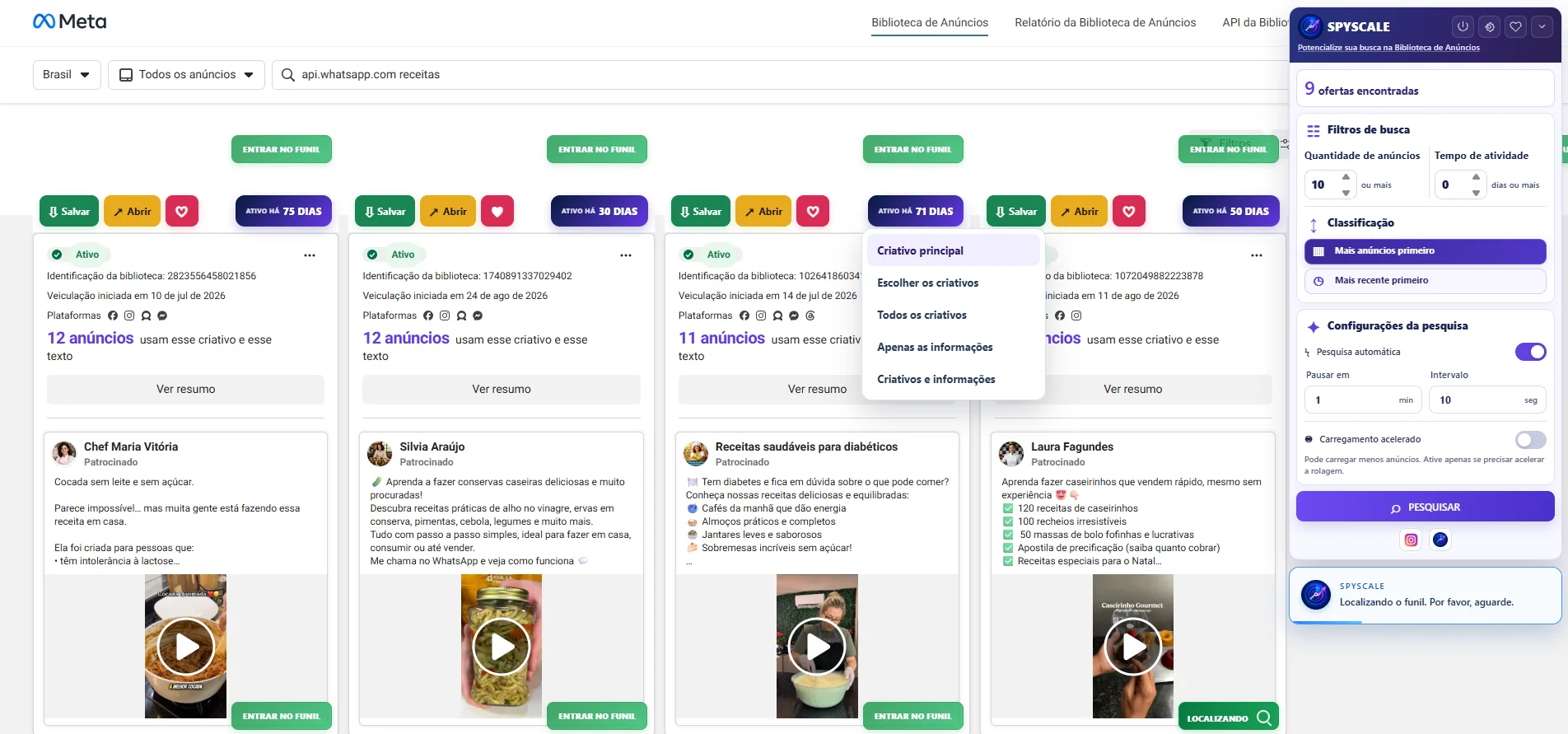This screenshot has height=734, width=1568.
Task: Open three-dot menu on Silvia Araújo card
Action: tap(626, 255)
